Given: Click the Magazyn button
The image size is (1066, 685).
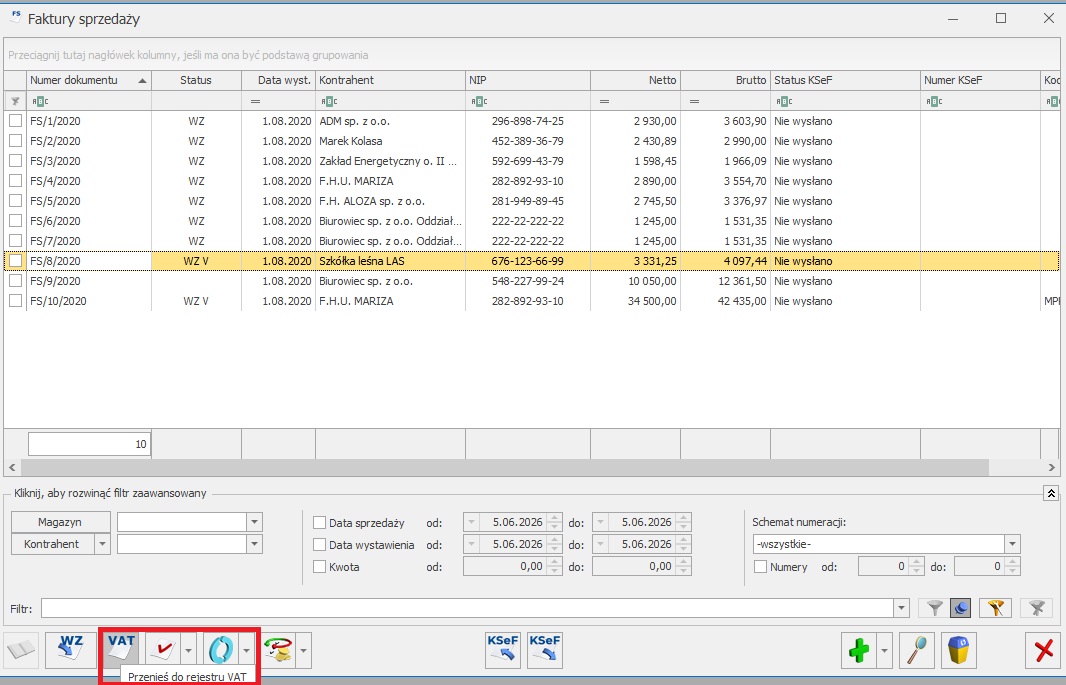Looking at the screenshot, I should coord(61,522).
